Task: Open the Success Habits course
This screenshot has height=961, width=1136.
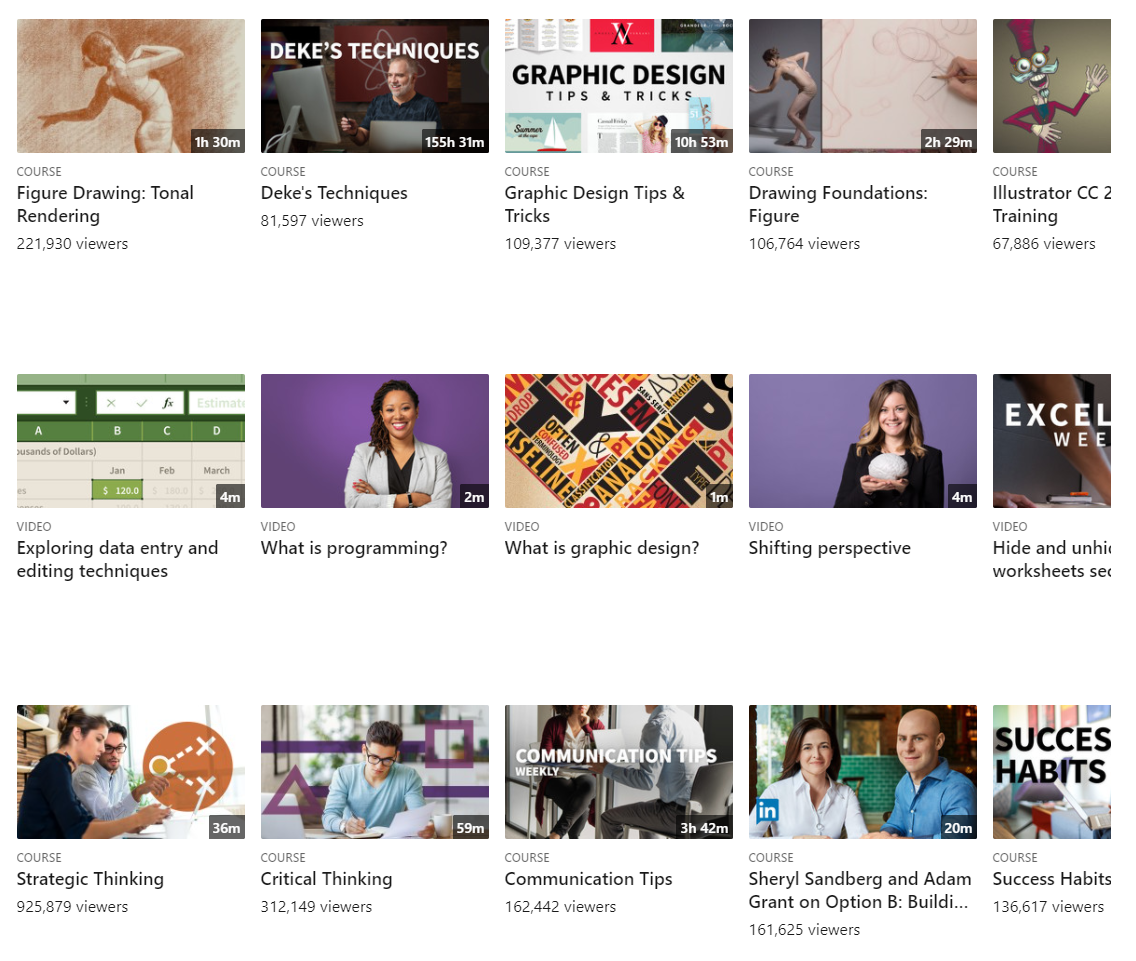Action: [x=1052, y=879]
